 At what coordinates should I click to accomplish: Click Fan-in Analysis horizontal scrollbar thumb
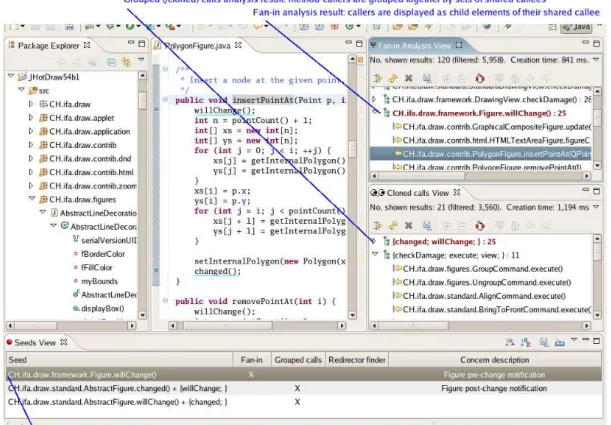[422, 176]
